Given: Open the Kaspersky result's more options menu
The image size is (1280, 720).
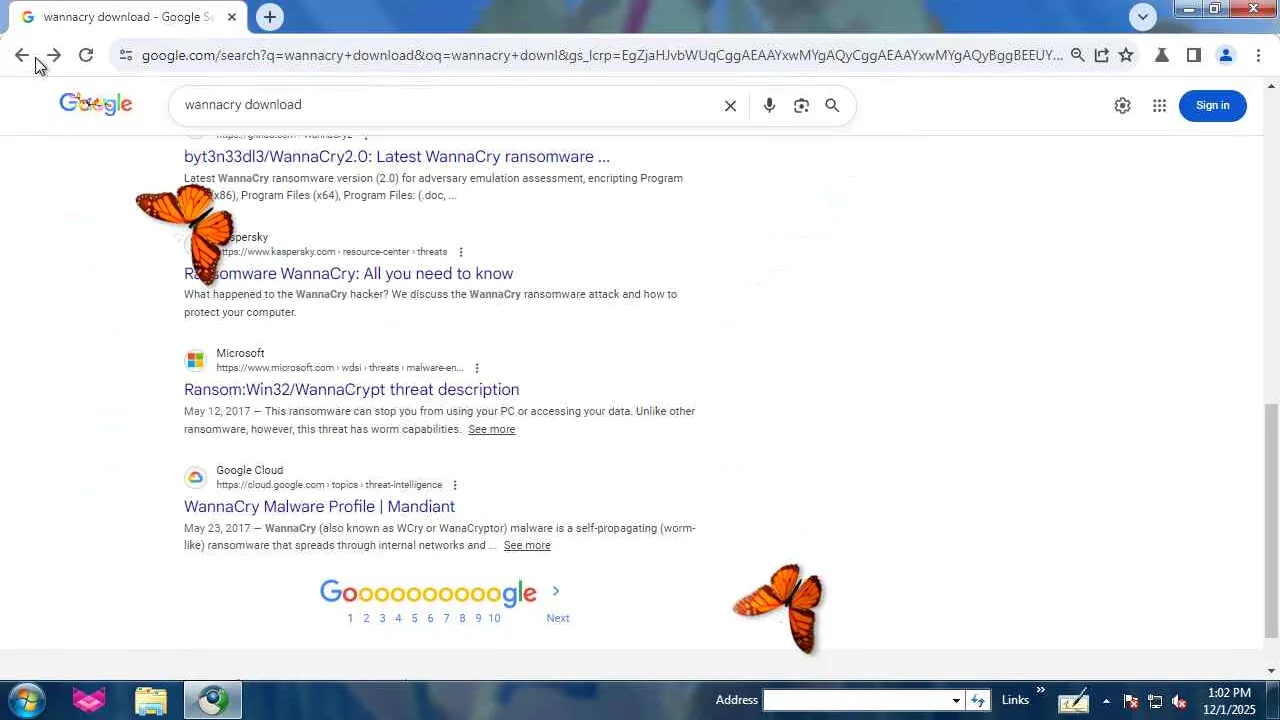Looking at the screenshot, I should tap(461, 252).
